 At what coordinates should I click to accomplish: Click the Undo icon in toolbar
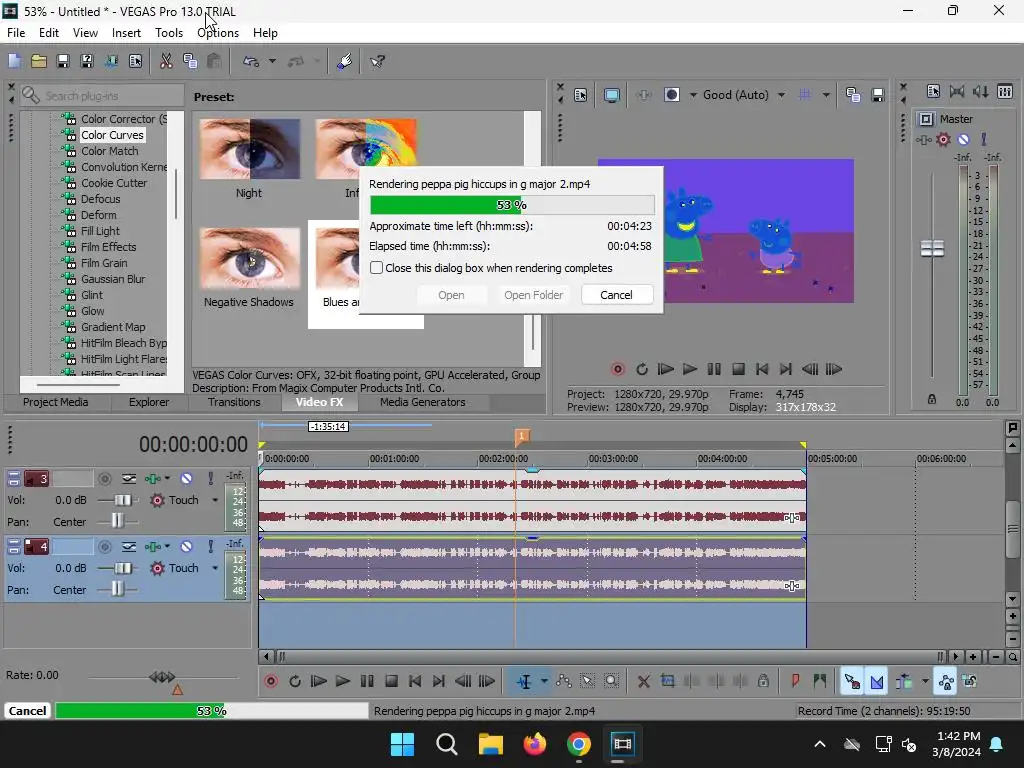coord(251,61)
